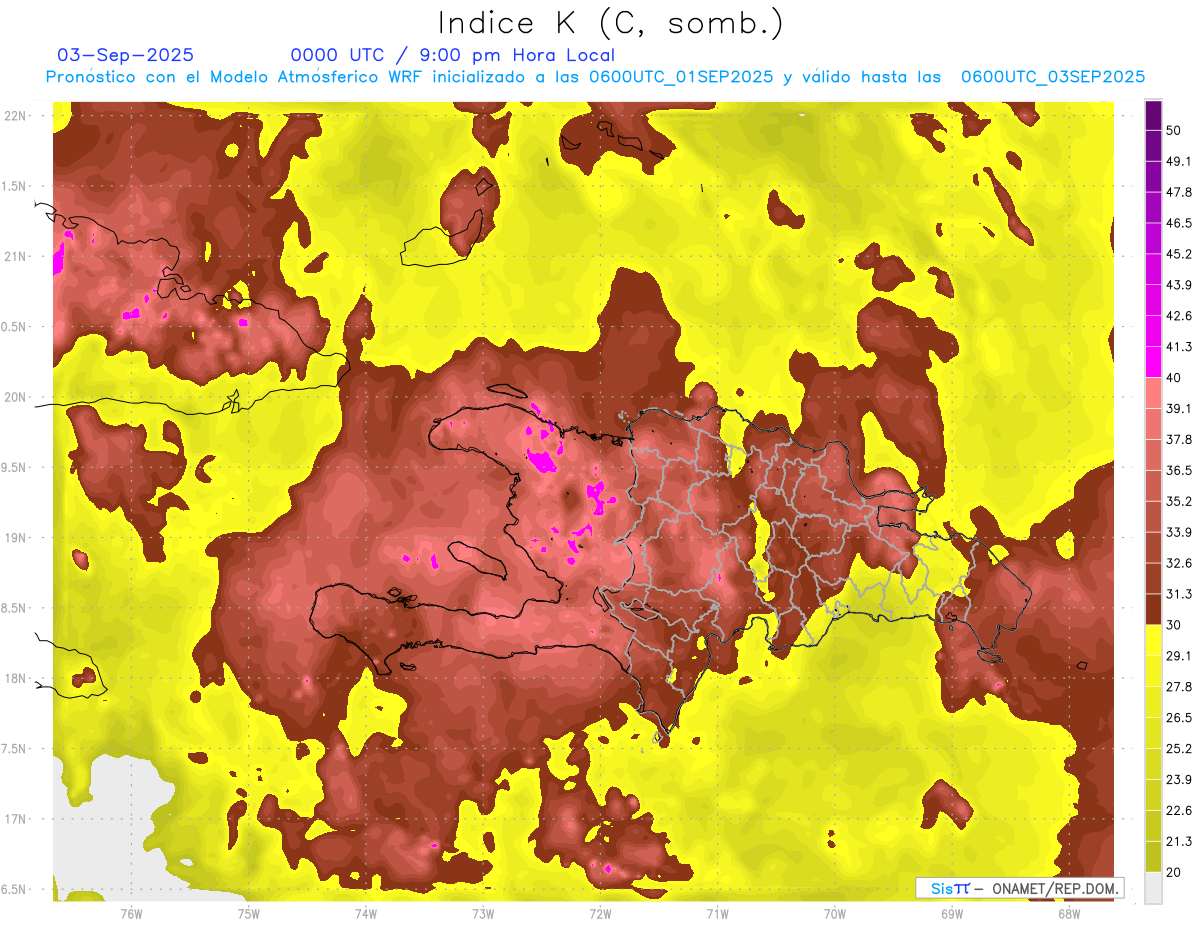Viewport: 1200px width, 927px height.
Task: Click the "Indice K (C, somb.)" title
Action: tap(611, 23)
